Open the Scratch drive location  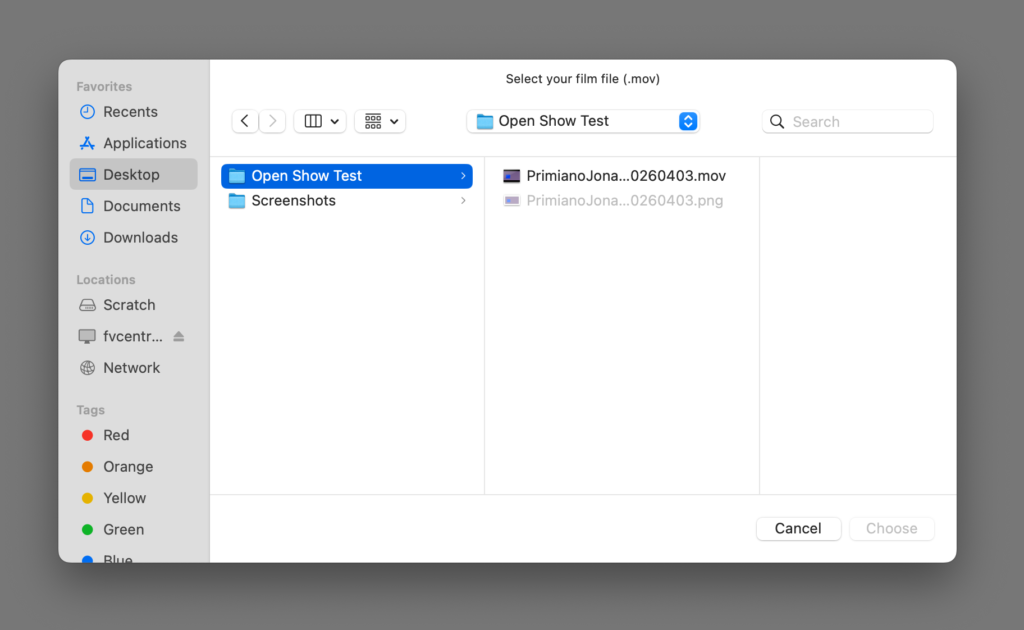tap(129, 305)
